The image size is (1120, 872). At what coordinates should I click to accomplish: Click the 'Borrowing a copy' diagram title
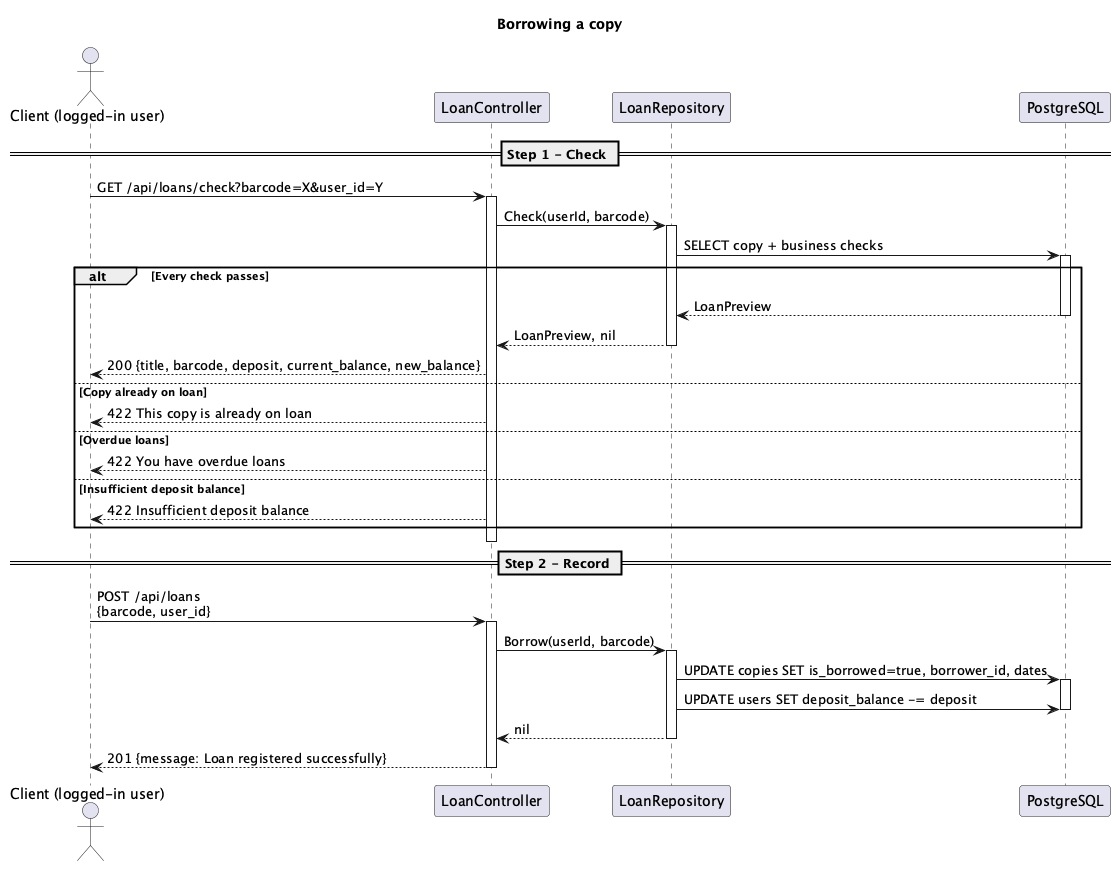pyautogui.click(x=559, y=24)
